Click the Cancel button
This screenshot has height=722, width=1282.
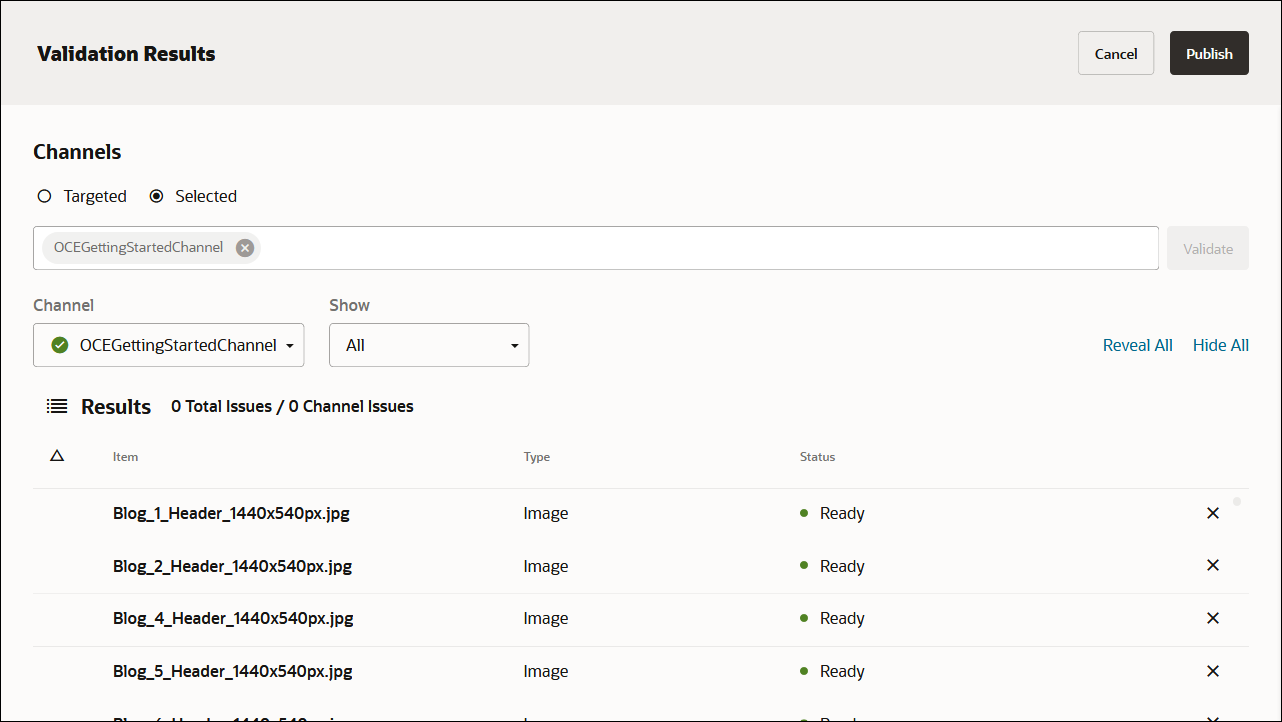tap(1115, 53)
